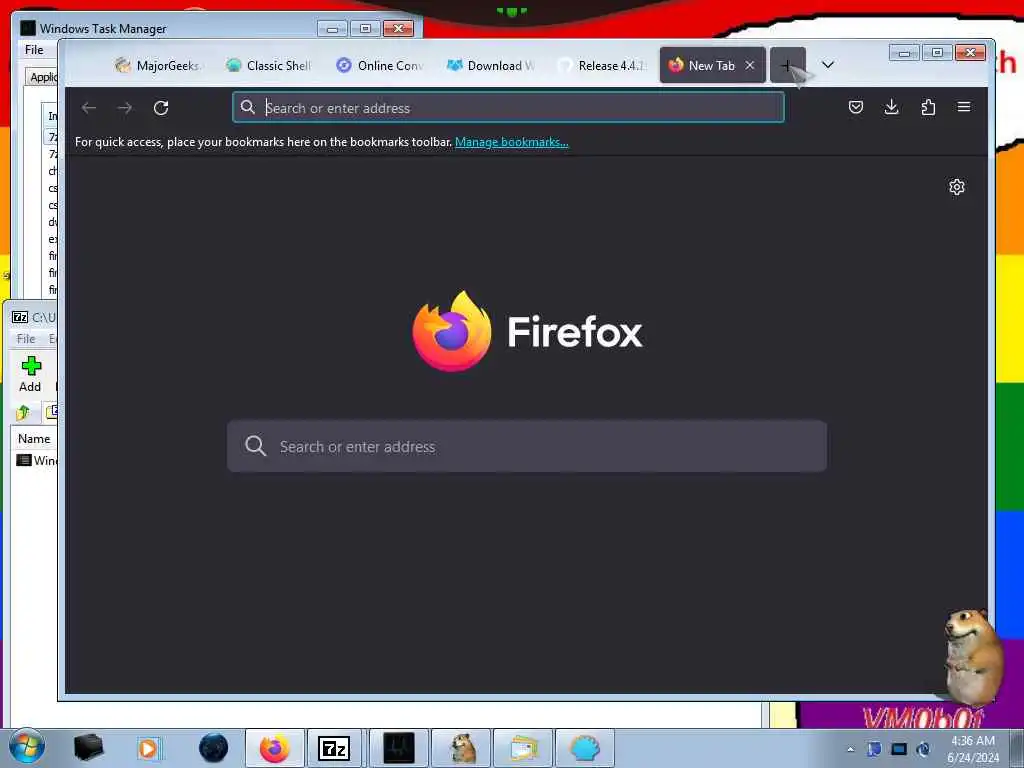The image size is (1024, 768).
Task: Click the tray volume icon
Action: [923, 749]
